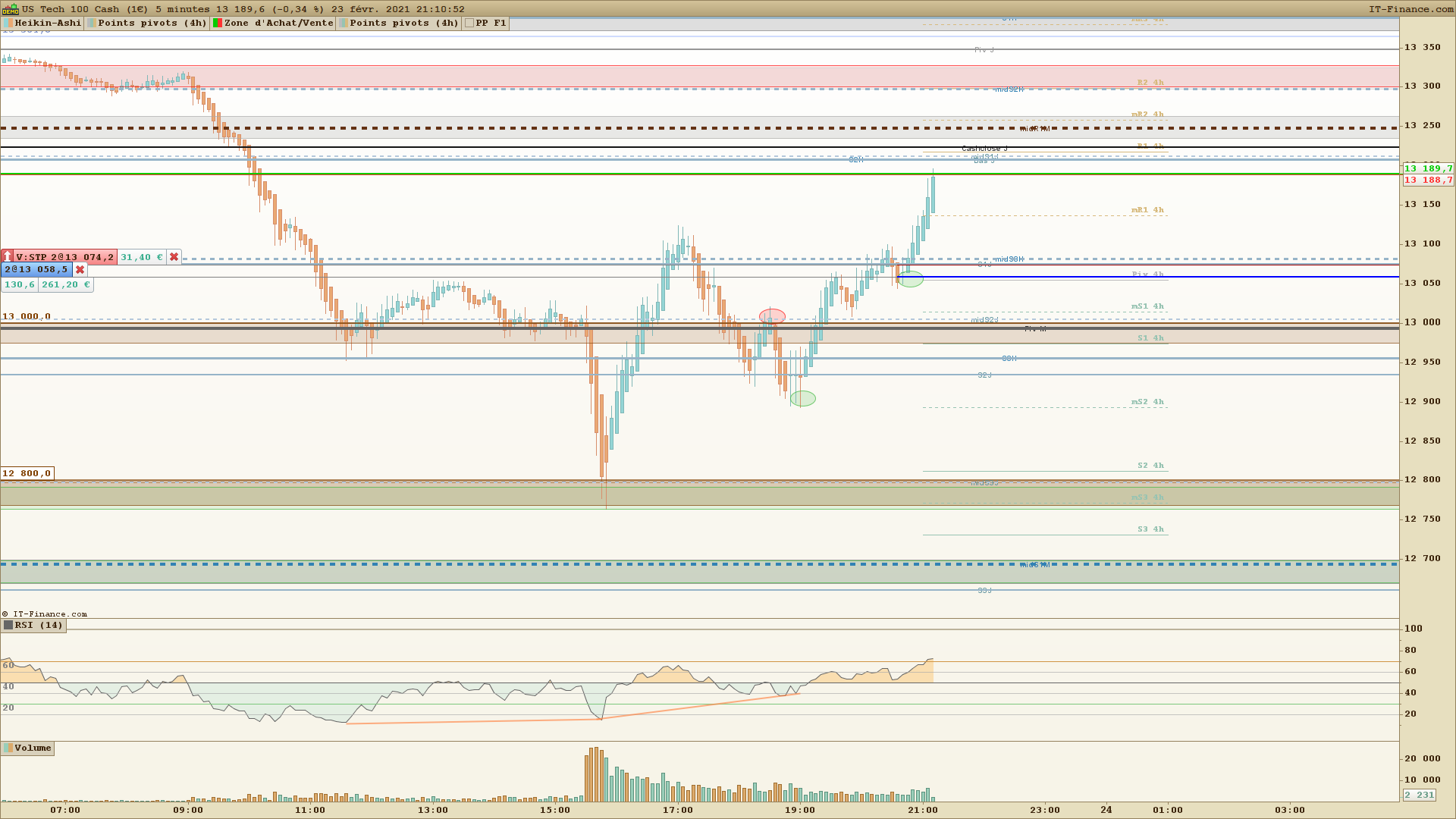Click the red X on the V:STP stop order
This screenshot has width=1456, height=819.
[x=174, y=257]
